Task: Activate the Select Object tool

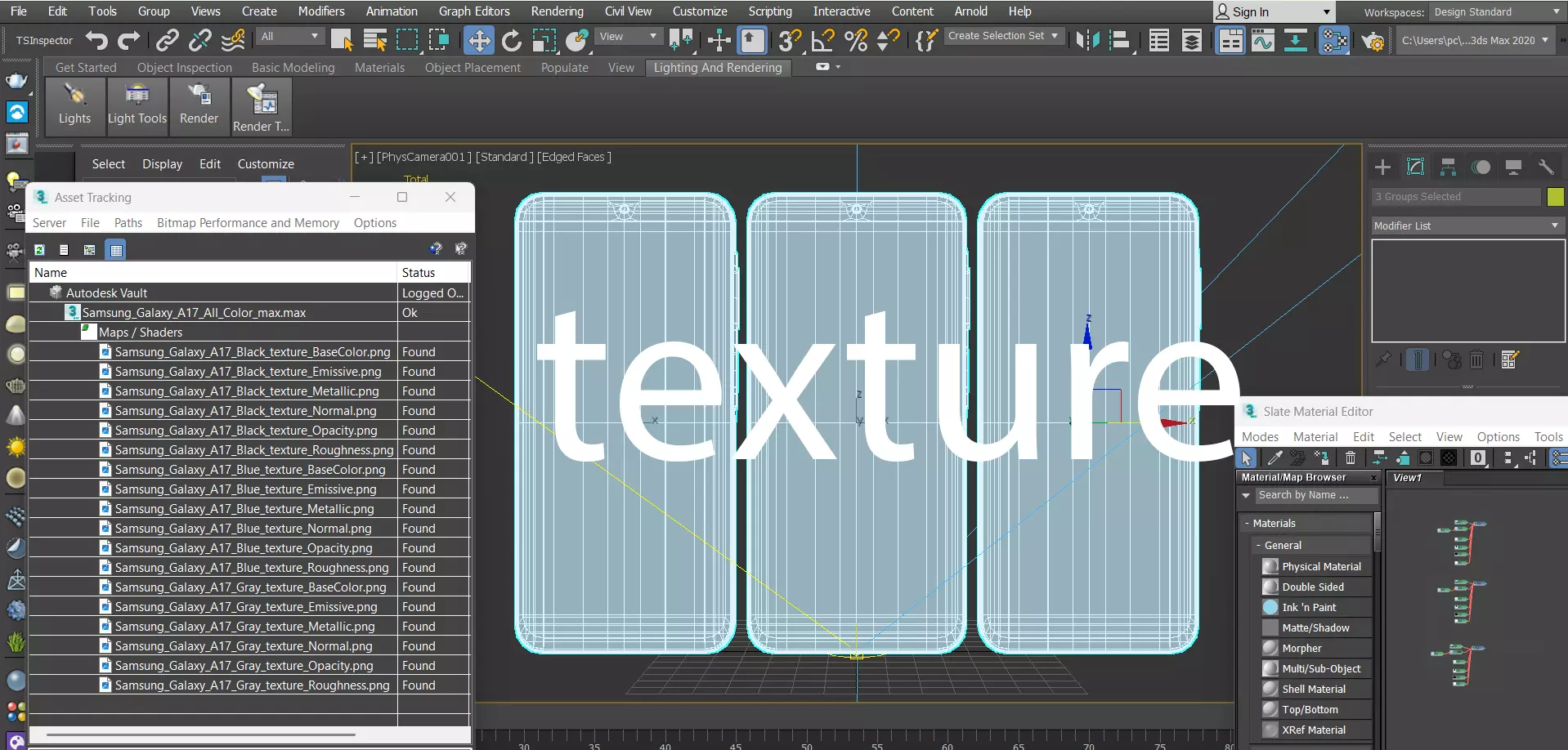Action: pos(342,40)
